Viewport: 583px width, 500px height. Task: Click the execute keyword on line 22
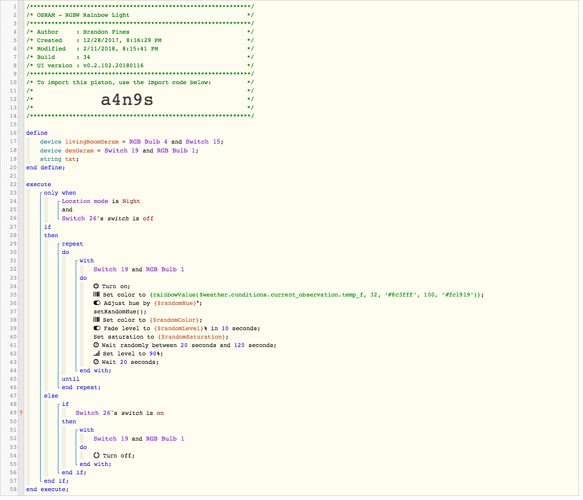[x=38, y=184]
